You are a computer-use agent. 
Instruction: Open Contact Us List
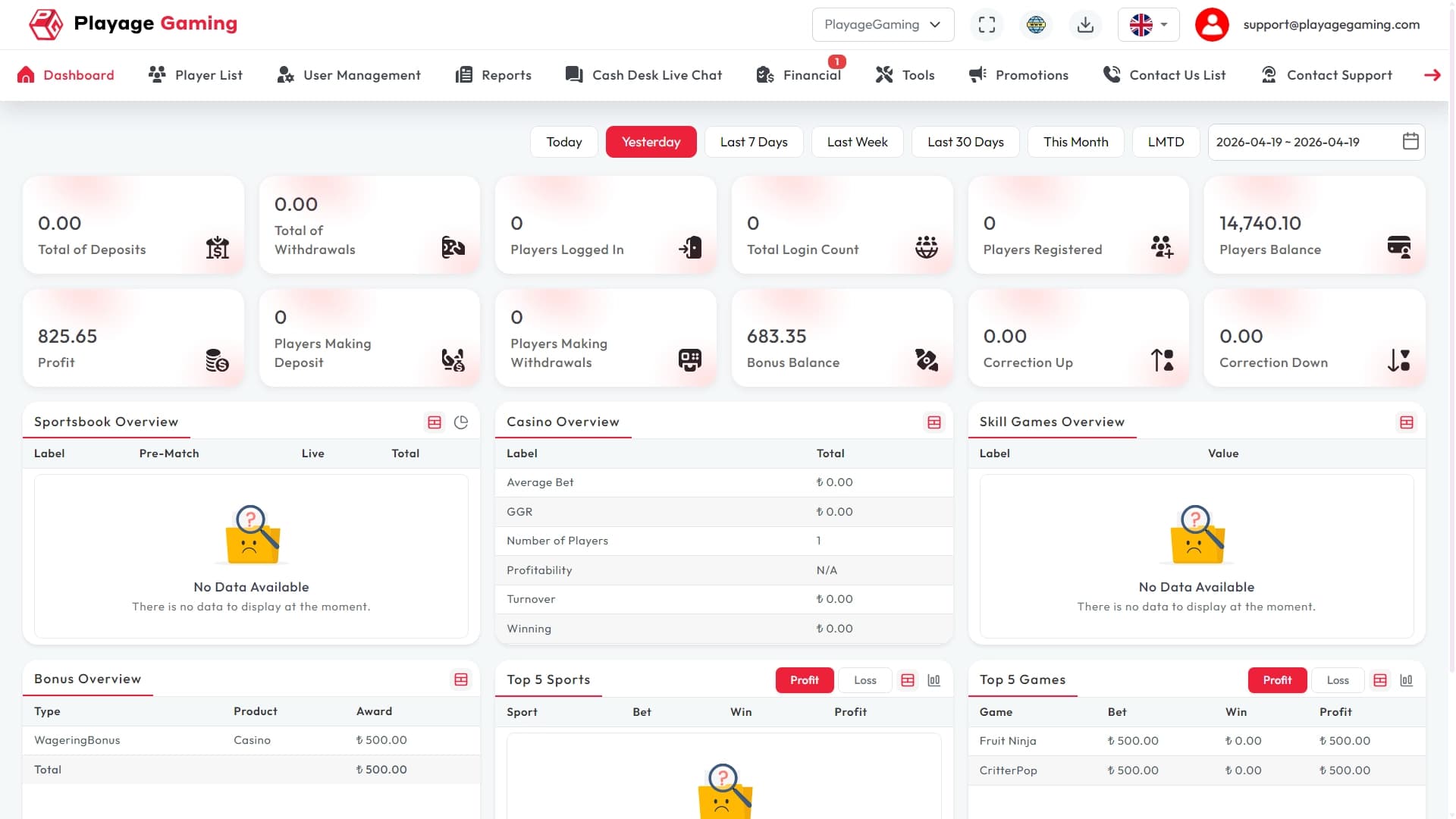click(1165, 75)
